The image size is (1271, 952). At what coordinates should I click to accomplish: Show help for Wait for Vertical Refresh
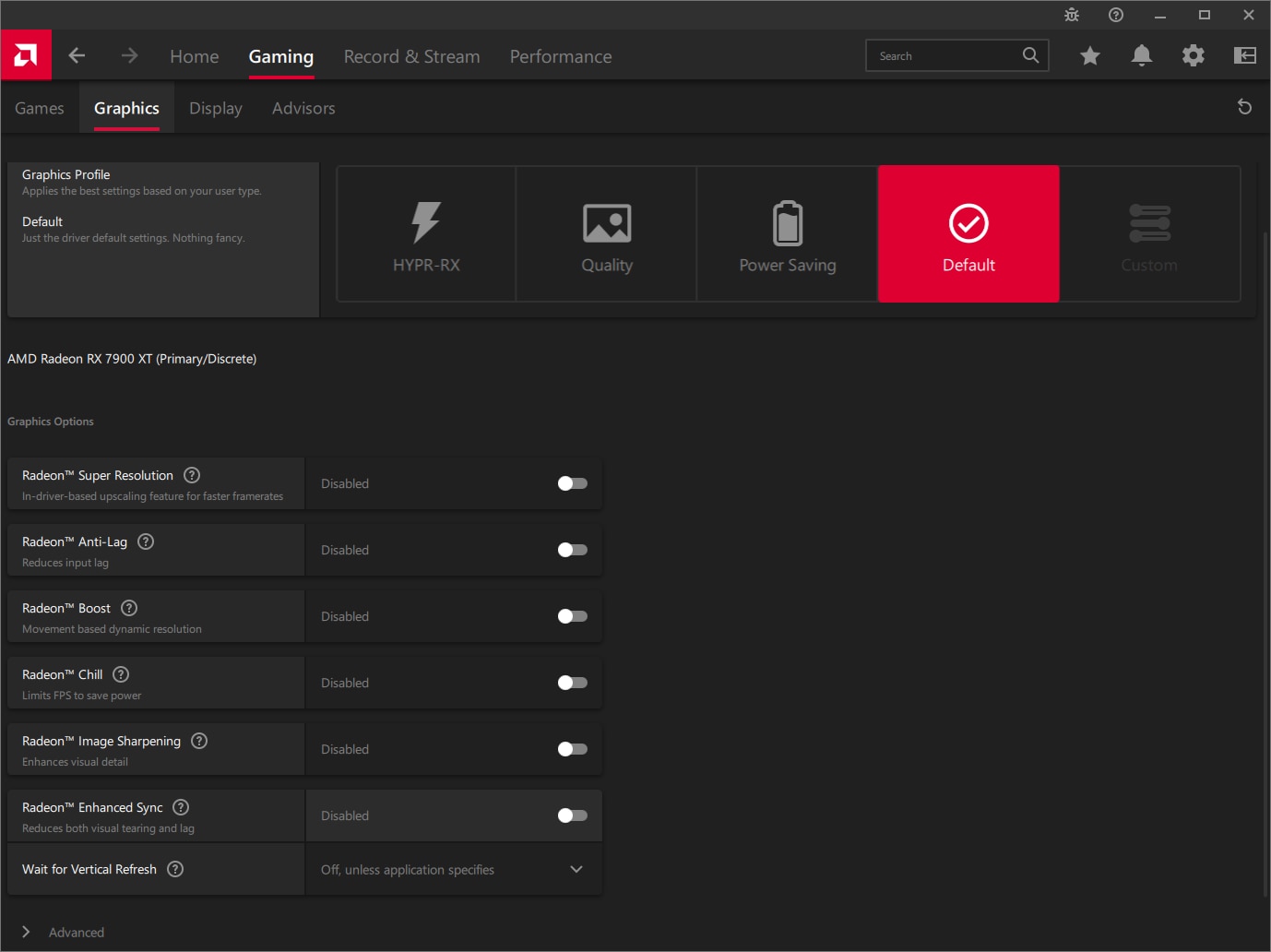pyautogui.click(x=175, y=869)
